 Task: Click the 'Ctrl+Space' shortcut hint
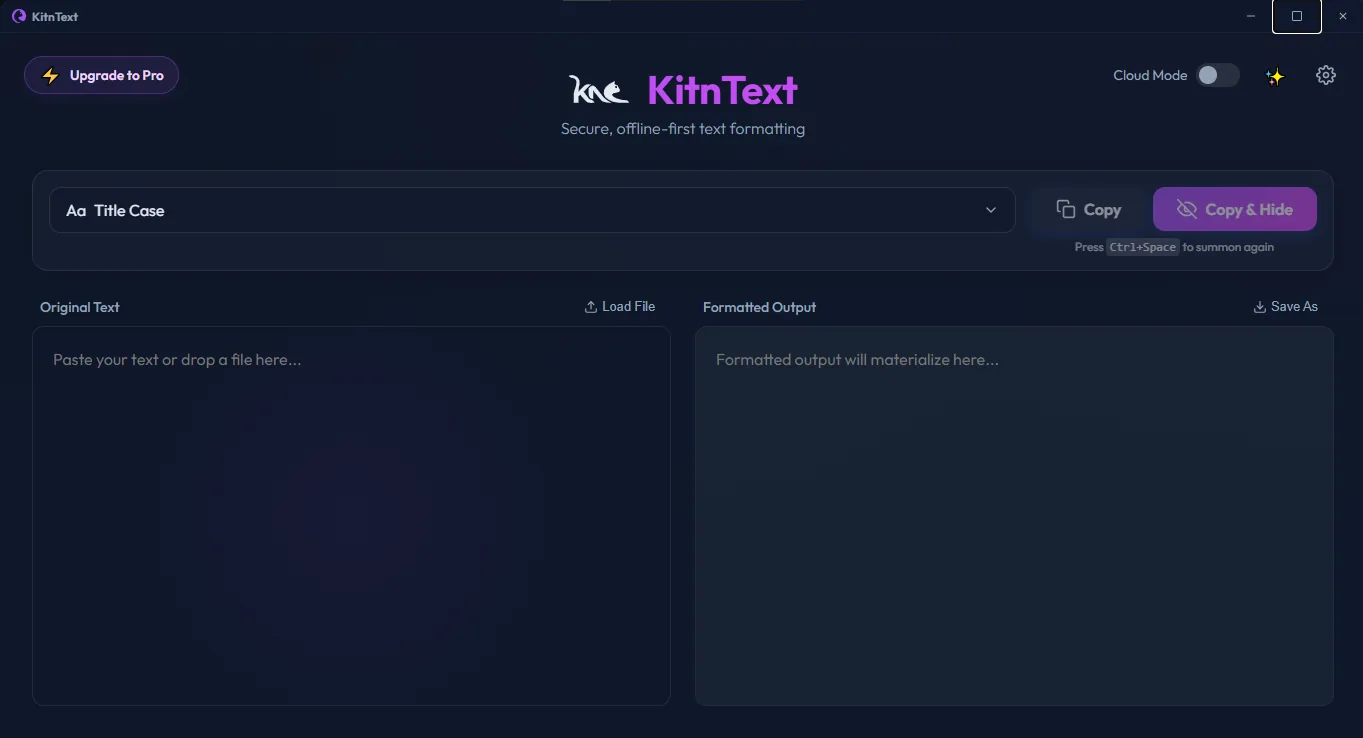[x=1143, y=247]
